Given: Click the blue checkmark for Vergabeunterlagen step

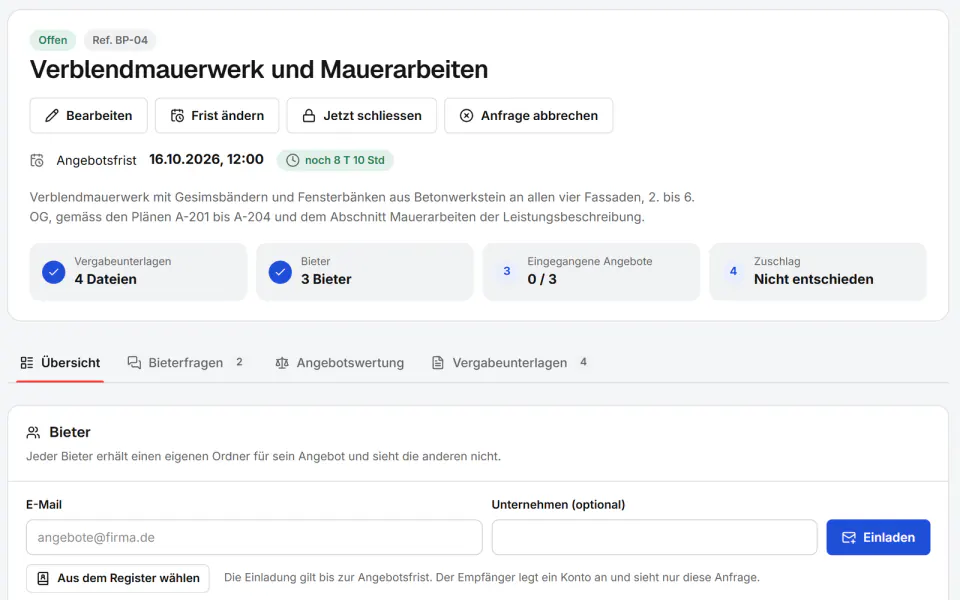Looking at the screenshot, I should 54,272.
